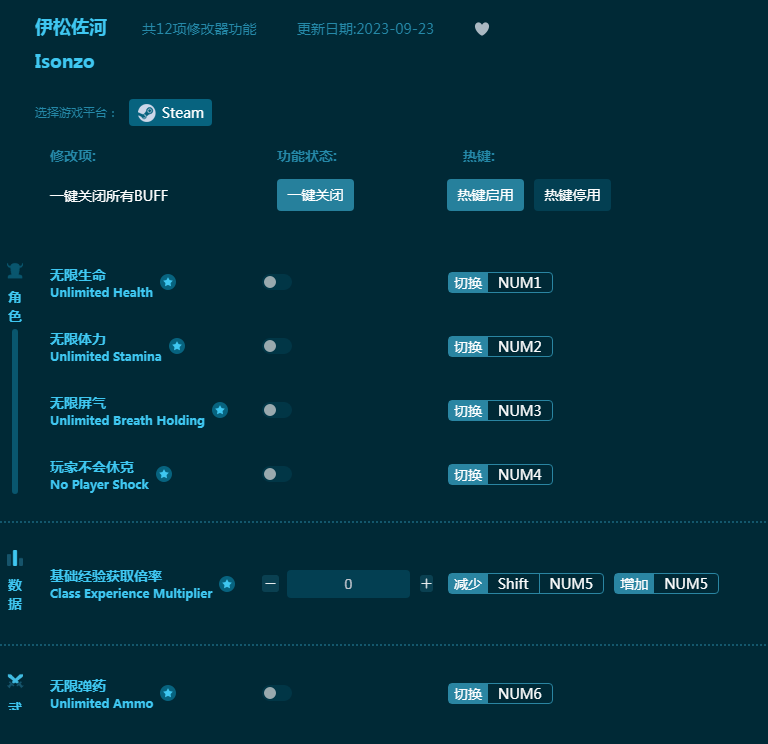Click star icon beside Unlimited Breath Holding

point(220,410)
